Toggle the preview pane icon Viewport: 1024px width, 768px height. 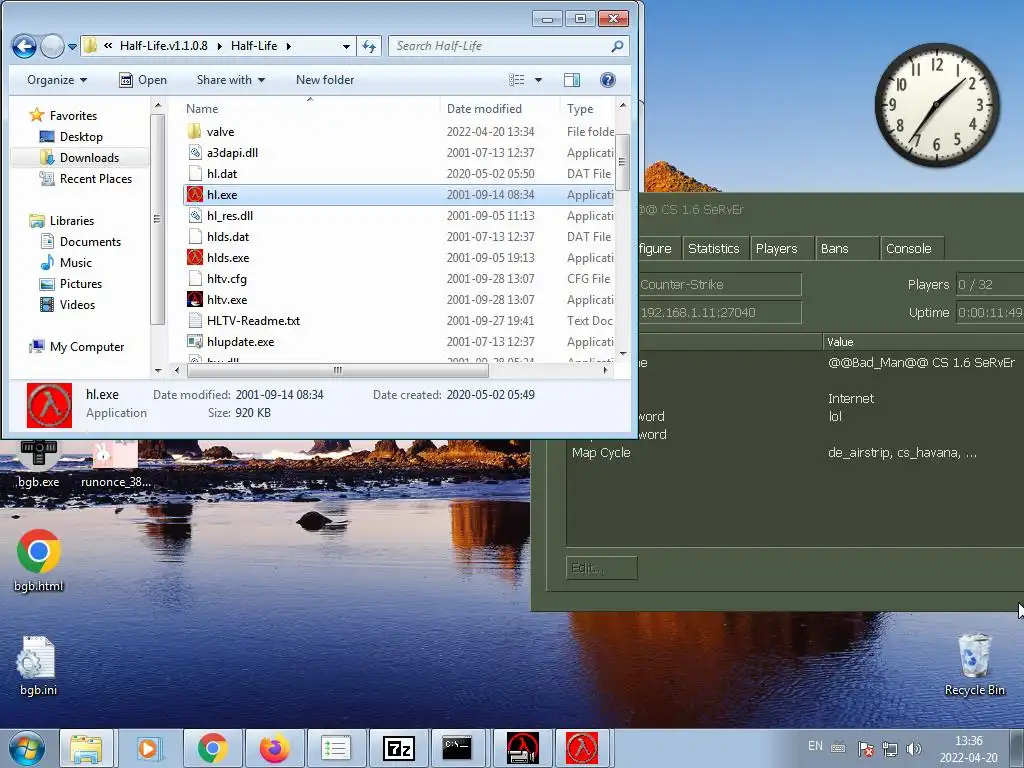click(572, 80)
